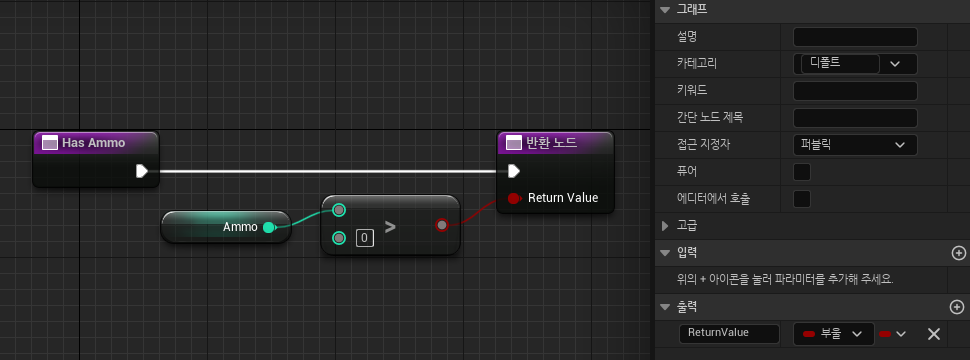Image resolution: width=970 pixels, height=360 pixels.
Task: Click the 설명 label
Action: [x=687, y=37]
